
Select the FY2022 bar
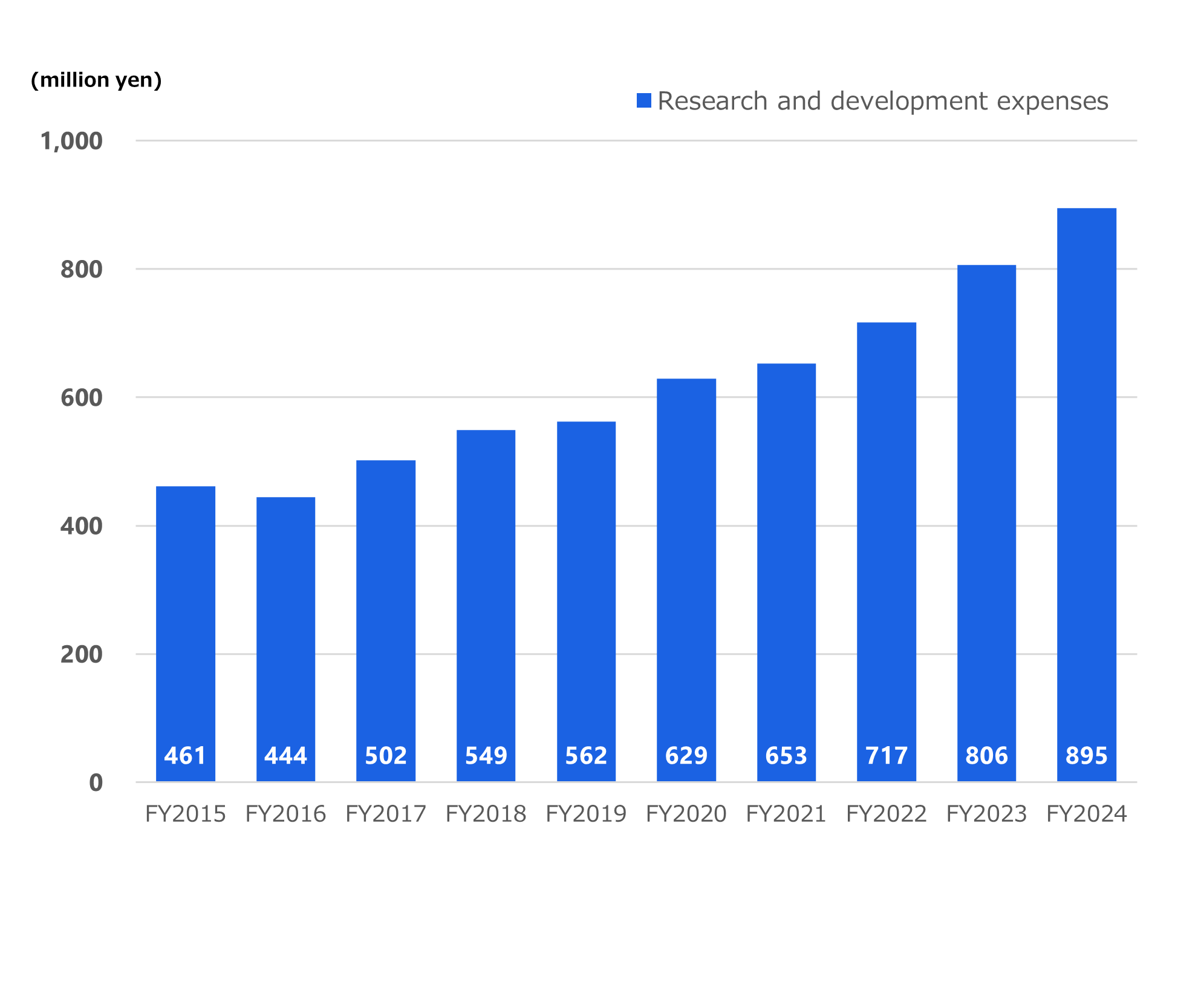(887, 552)
